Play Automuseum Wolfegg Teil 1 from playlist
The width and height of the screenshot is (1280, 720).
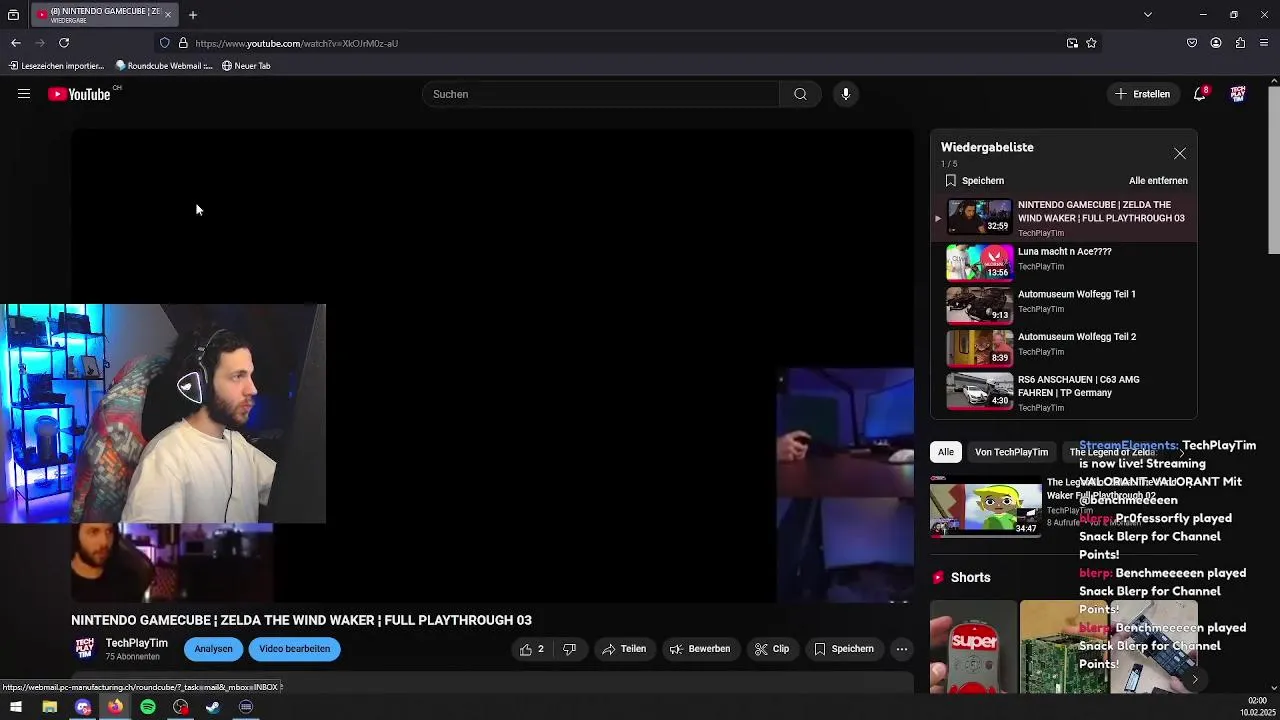click(x=1064, y=305)
